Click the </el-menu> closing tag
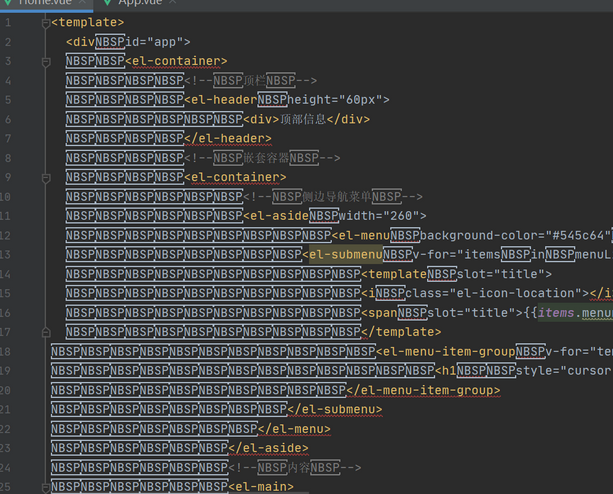The width and height of the screenshot is (613, 494). pos(294,429)
